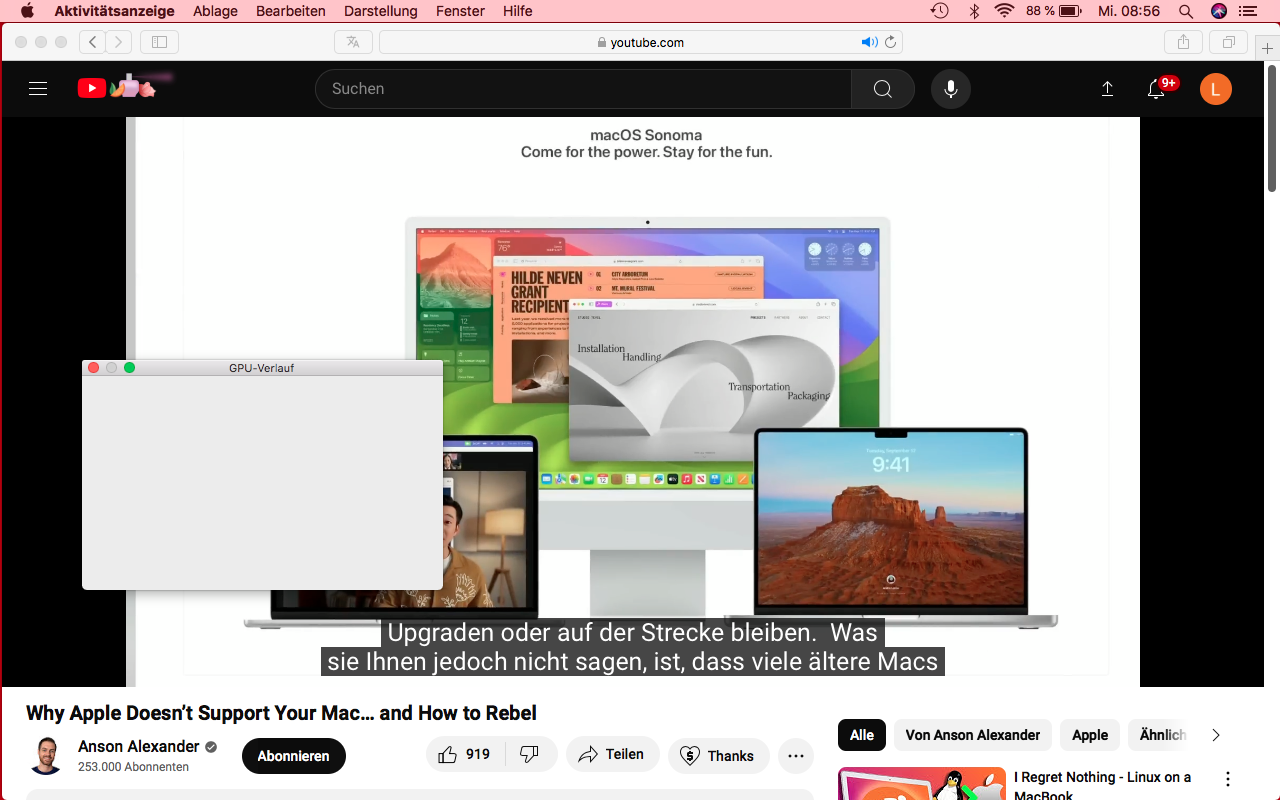Viewport: 1280px width, 800px height.
Task: Open the Anson Alexander channel name link
Action: (139, 747)
